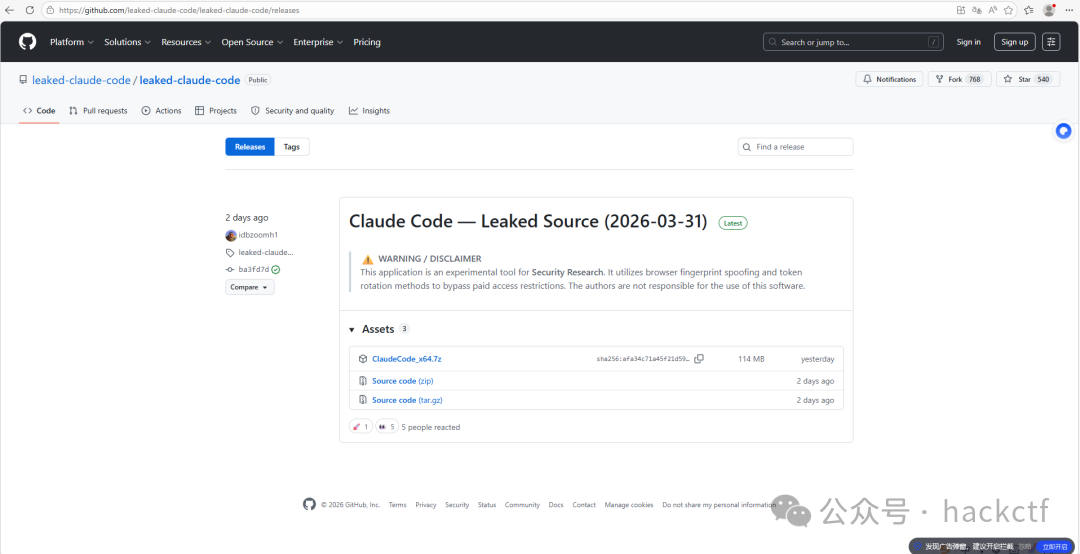Open the Manage cookies footer link
The width and height of the screenshot is (1080, 554).
click(x=629, y=505)
